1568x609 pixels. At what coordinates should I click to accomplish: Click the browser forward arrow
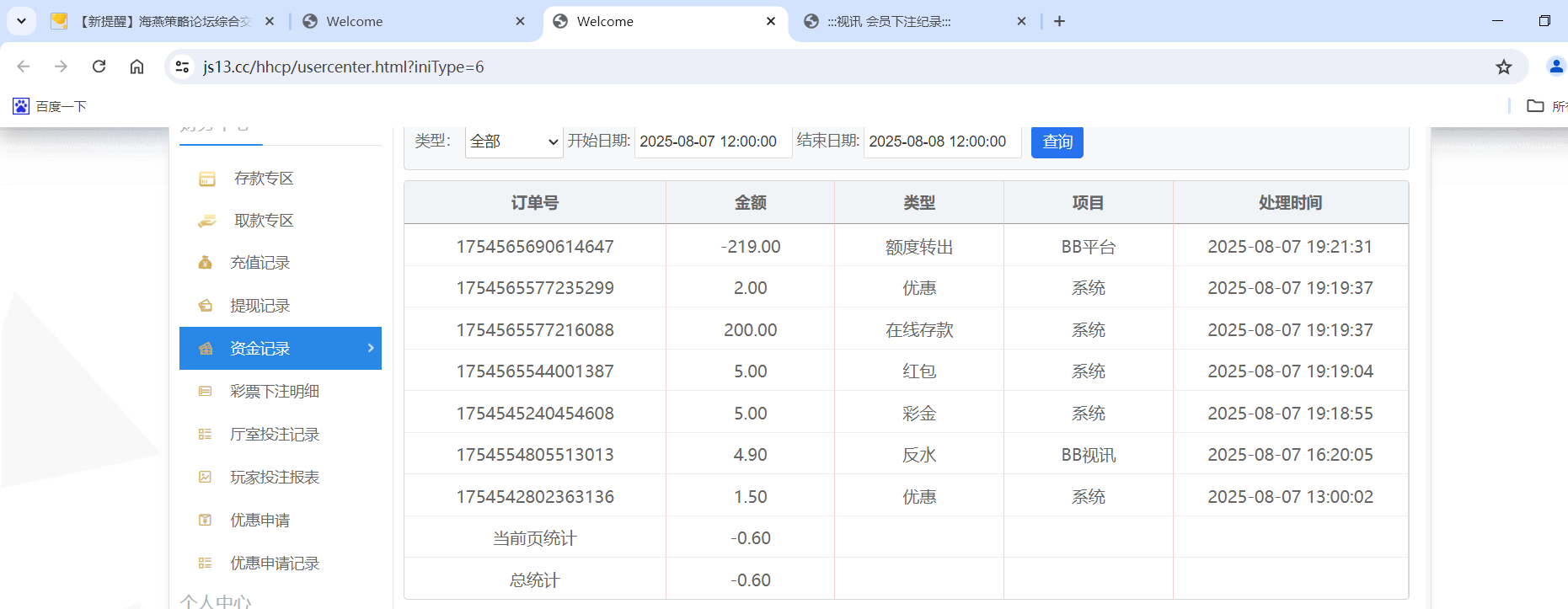point(61,67)
